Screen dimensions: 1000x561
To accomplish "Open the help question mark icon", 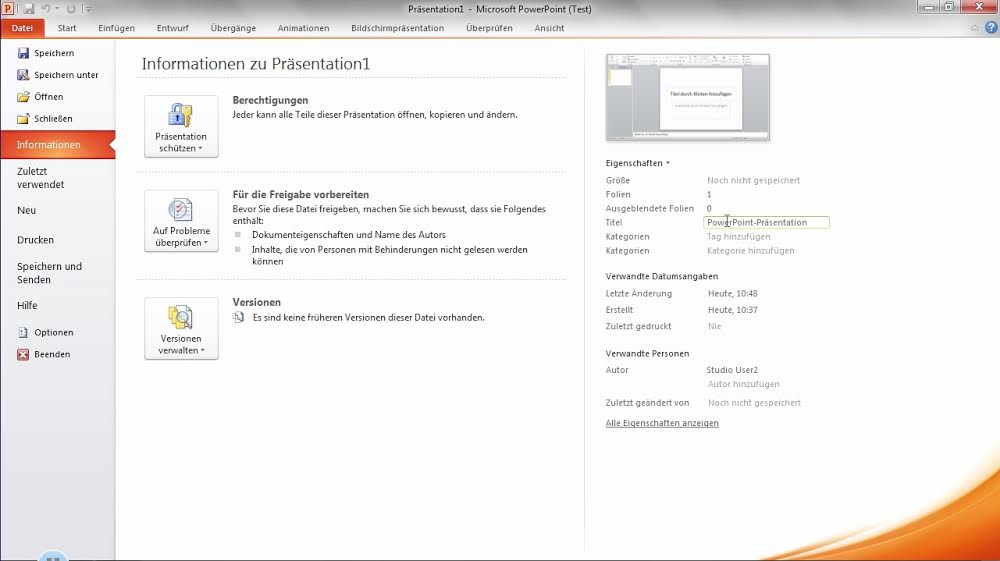I will click(x=991, y=27).
